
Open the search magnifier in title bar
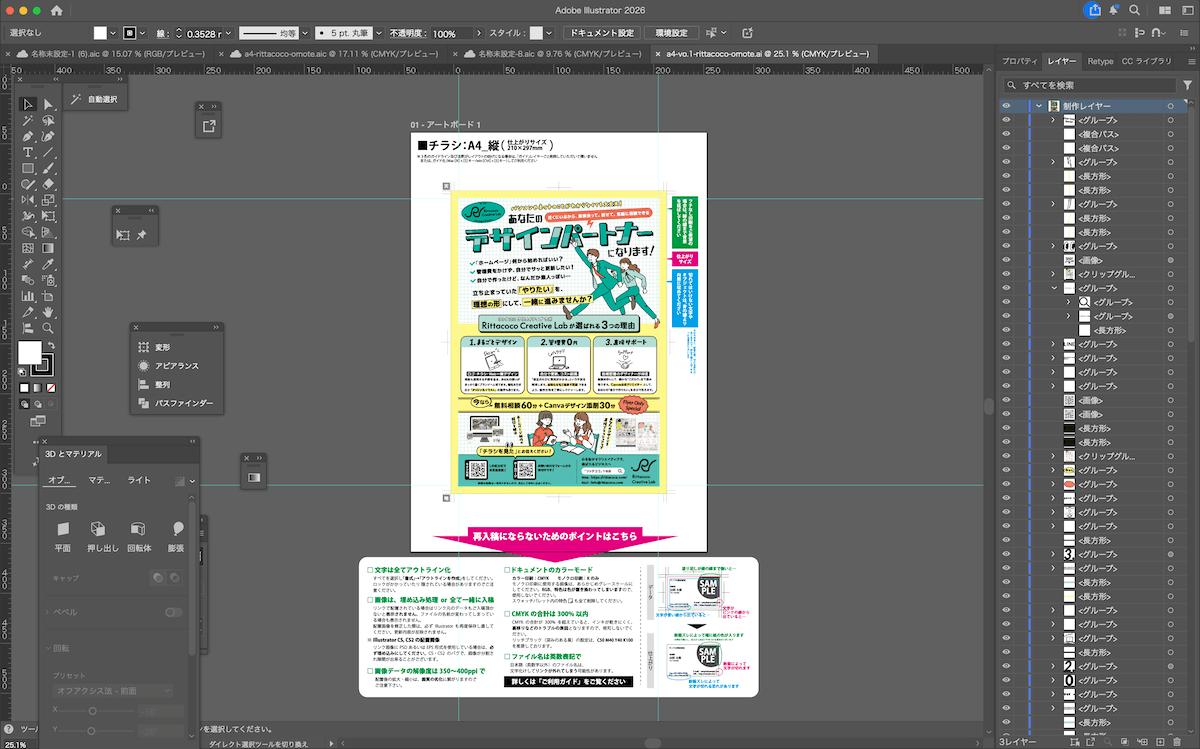click(1135, 10)
